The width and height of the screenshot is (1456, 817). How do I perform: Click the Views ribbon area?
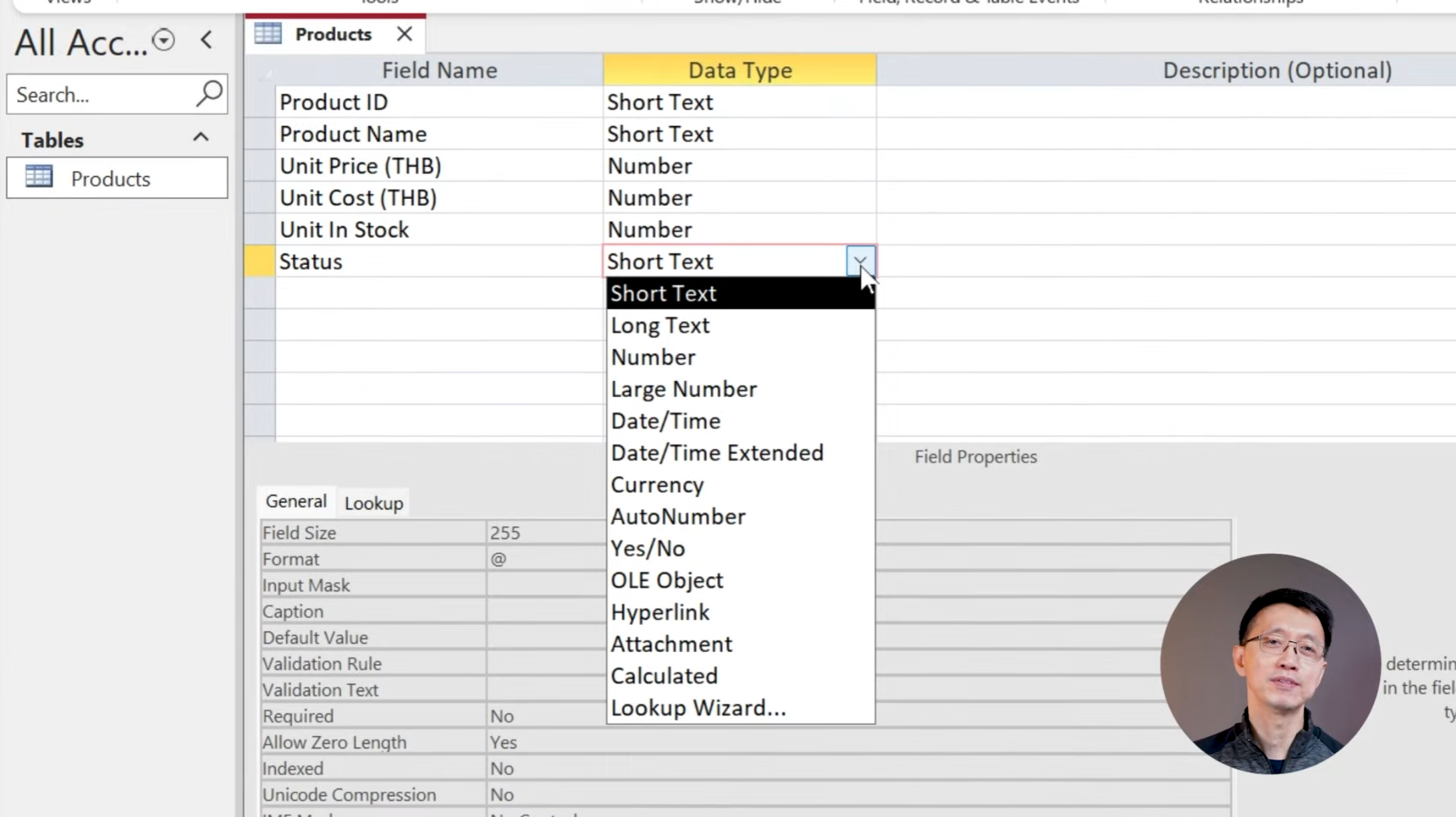point(67,3)
